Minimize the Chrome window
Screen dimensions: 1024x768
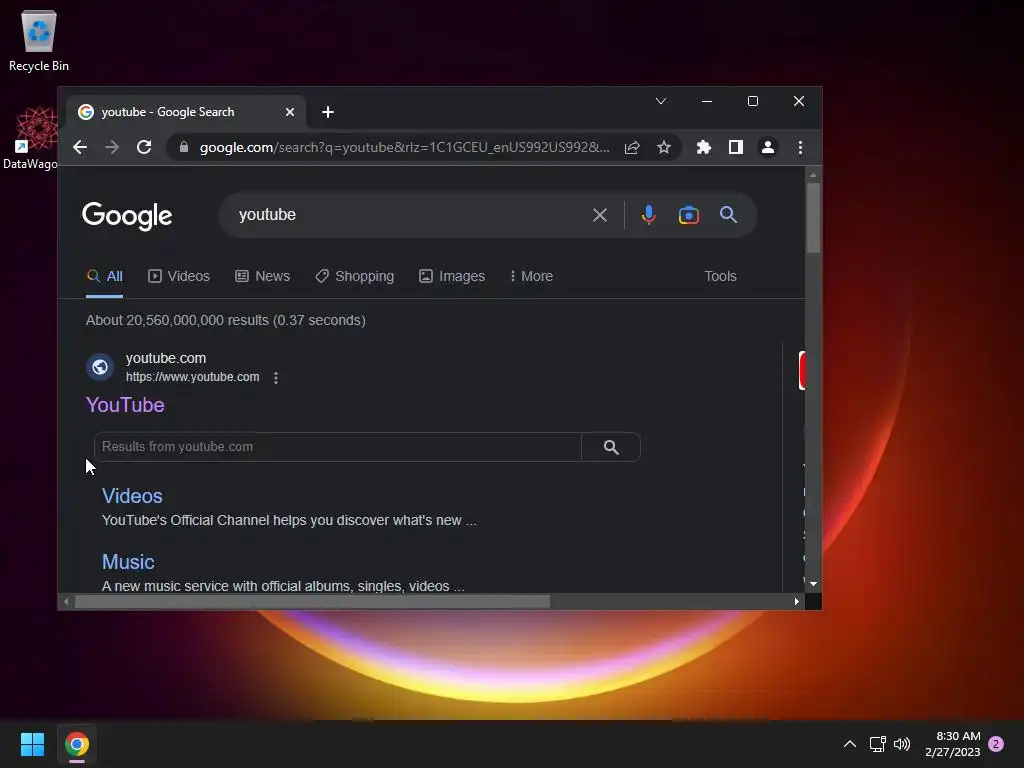[707, 101]
